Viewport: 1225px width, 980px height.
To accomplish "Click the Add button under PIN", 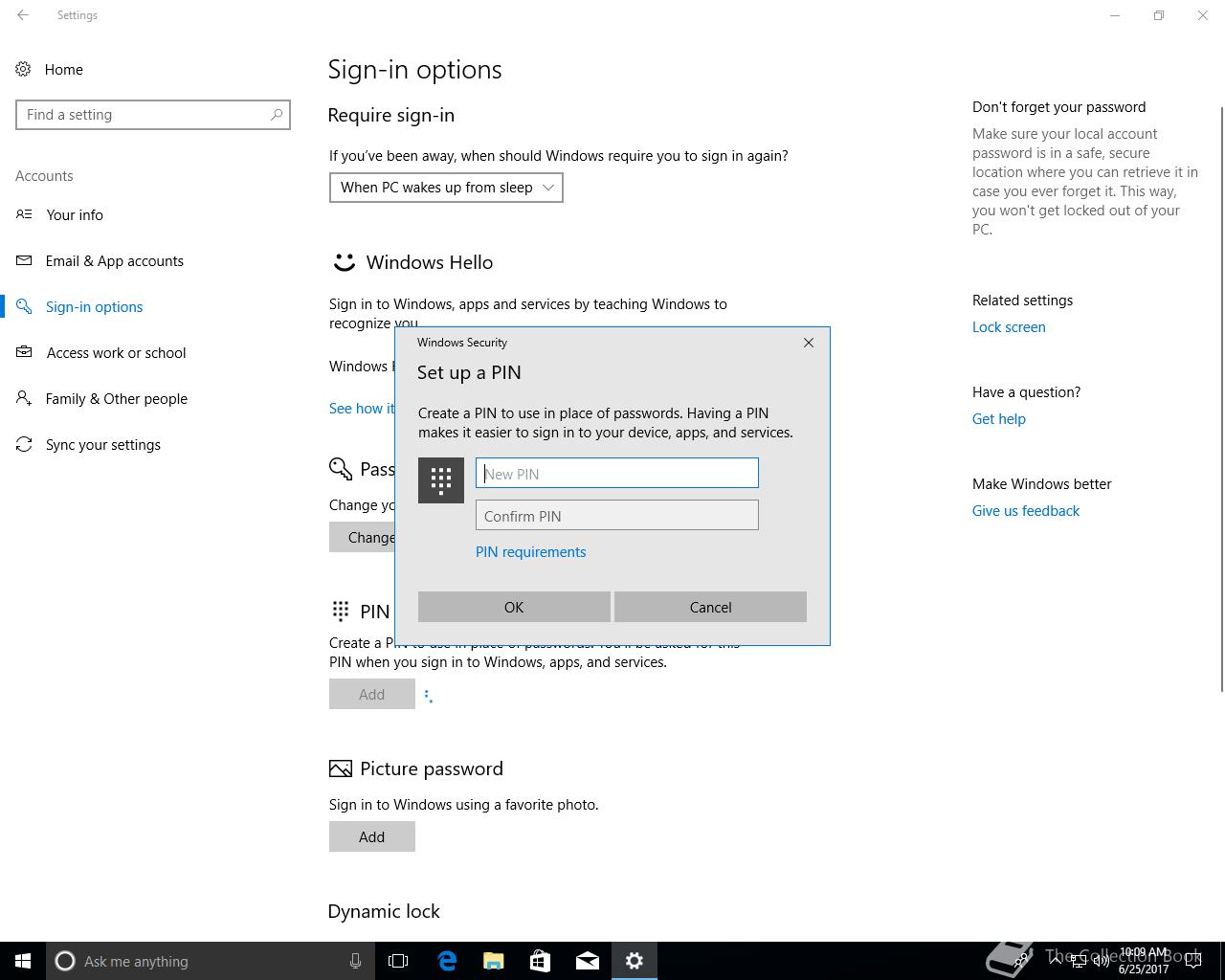I will pos(372,694).
